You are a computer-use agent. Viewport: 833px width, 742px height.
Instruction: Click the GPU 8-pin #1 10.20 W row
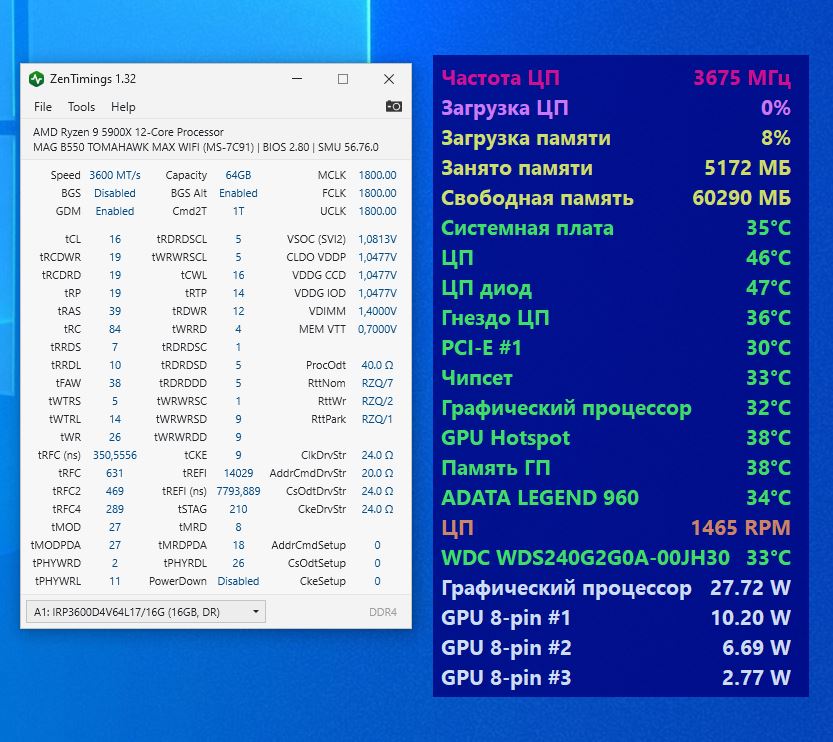616,618
